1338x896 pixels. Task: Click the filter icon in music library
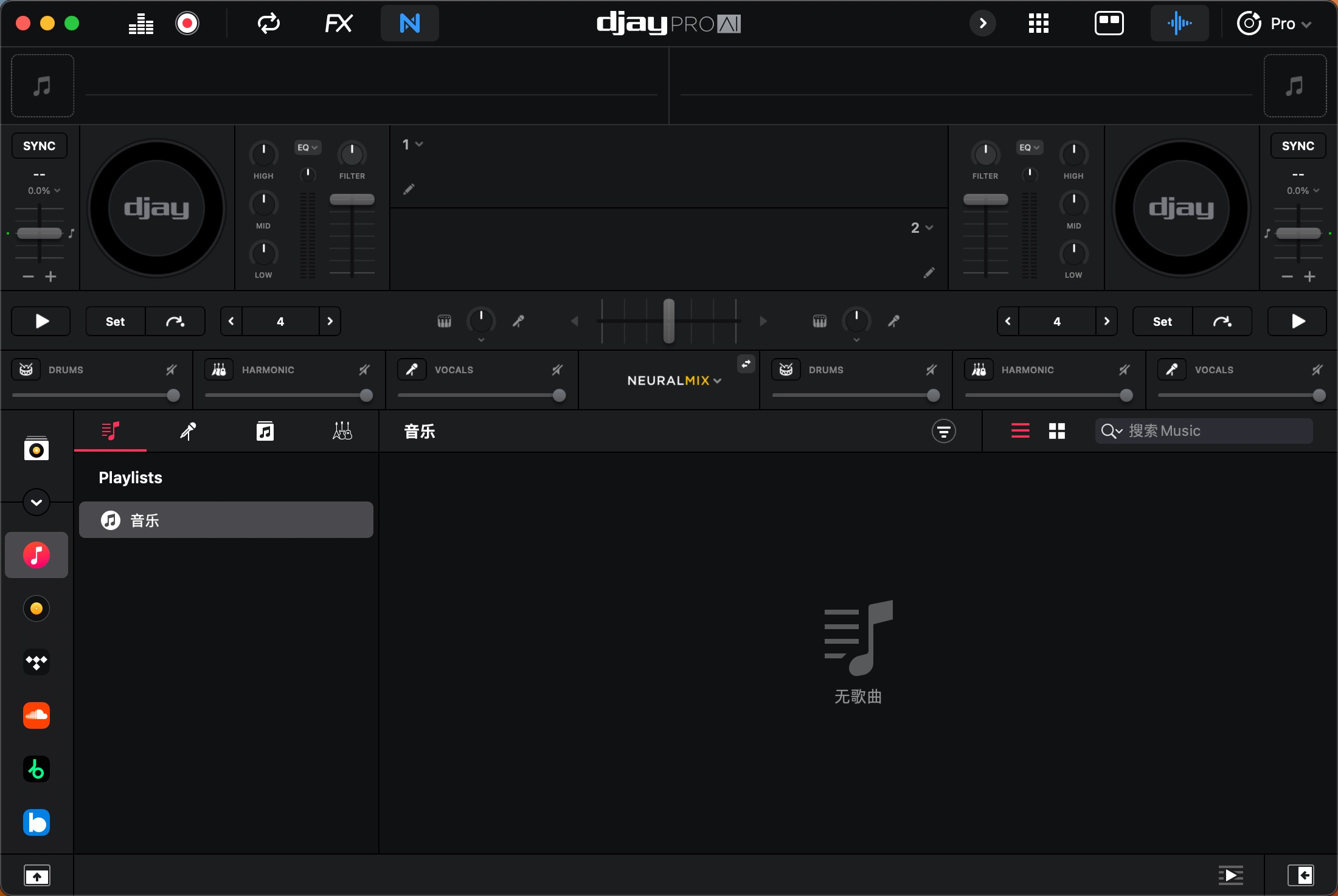[x=944, y=431]
